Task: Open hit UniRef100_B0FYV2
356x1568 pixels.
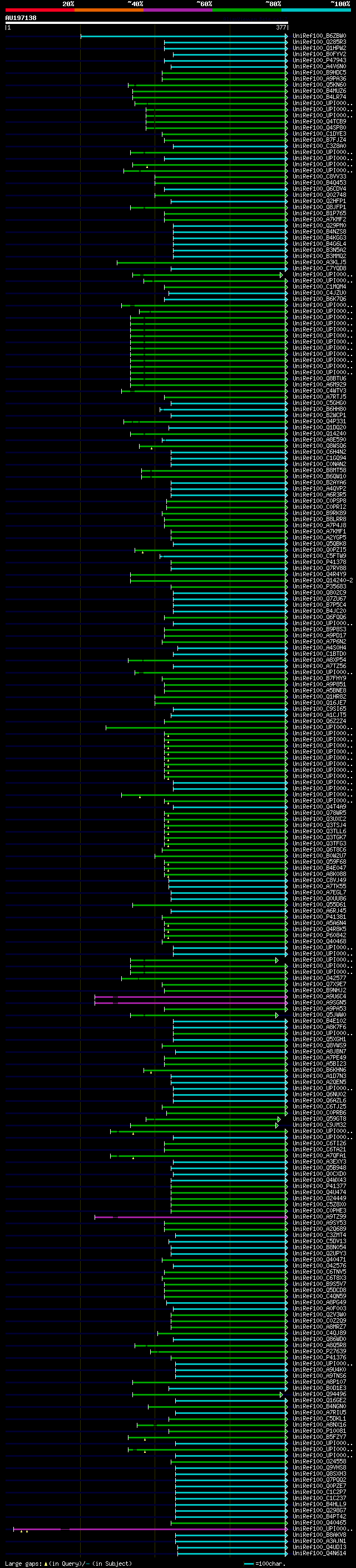Action: (x=319, y=54)
